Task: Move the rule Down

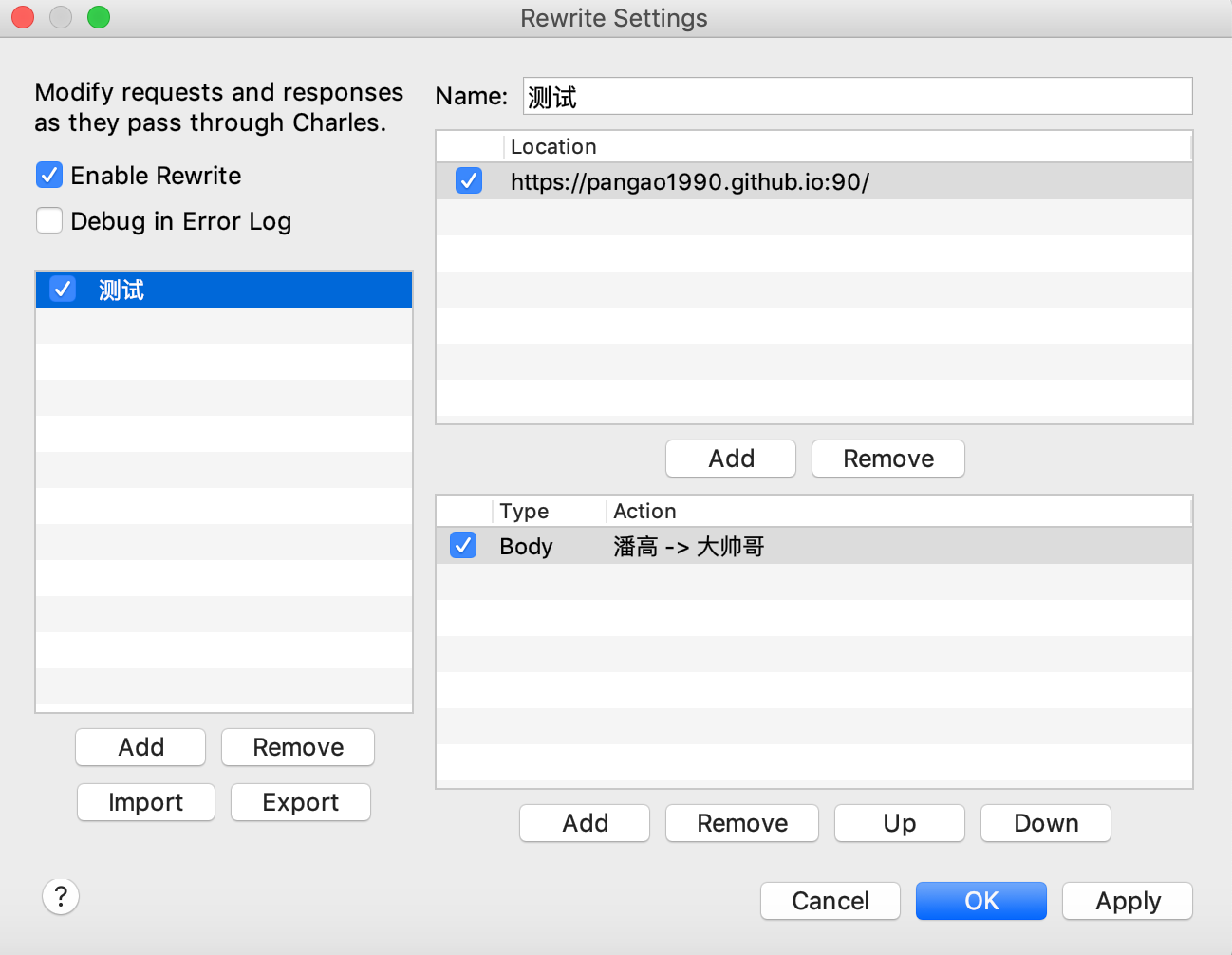Action: (1046, 823)
